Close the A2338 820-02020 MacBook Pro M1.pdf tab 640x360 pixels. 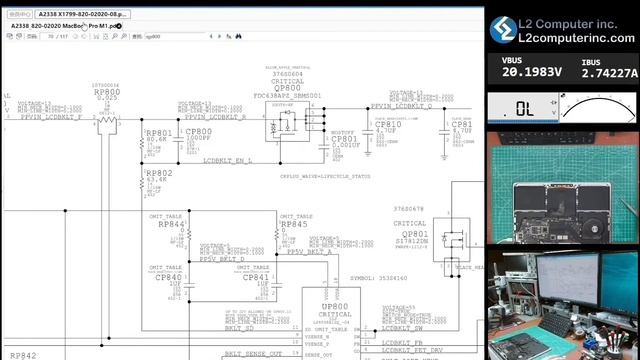(x=119, y=26)
